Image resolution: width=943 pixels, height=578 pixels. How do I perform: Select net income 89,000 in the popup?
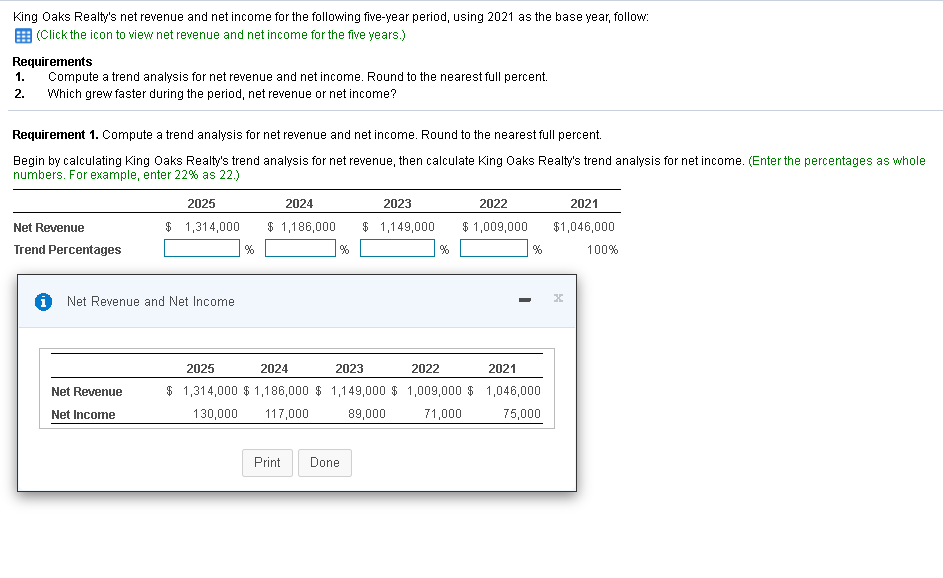click(367, 414)
